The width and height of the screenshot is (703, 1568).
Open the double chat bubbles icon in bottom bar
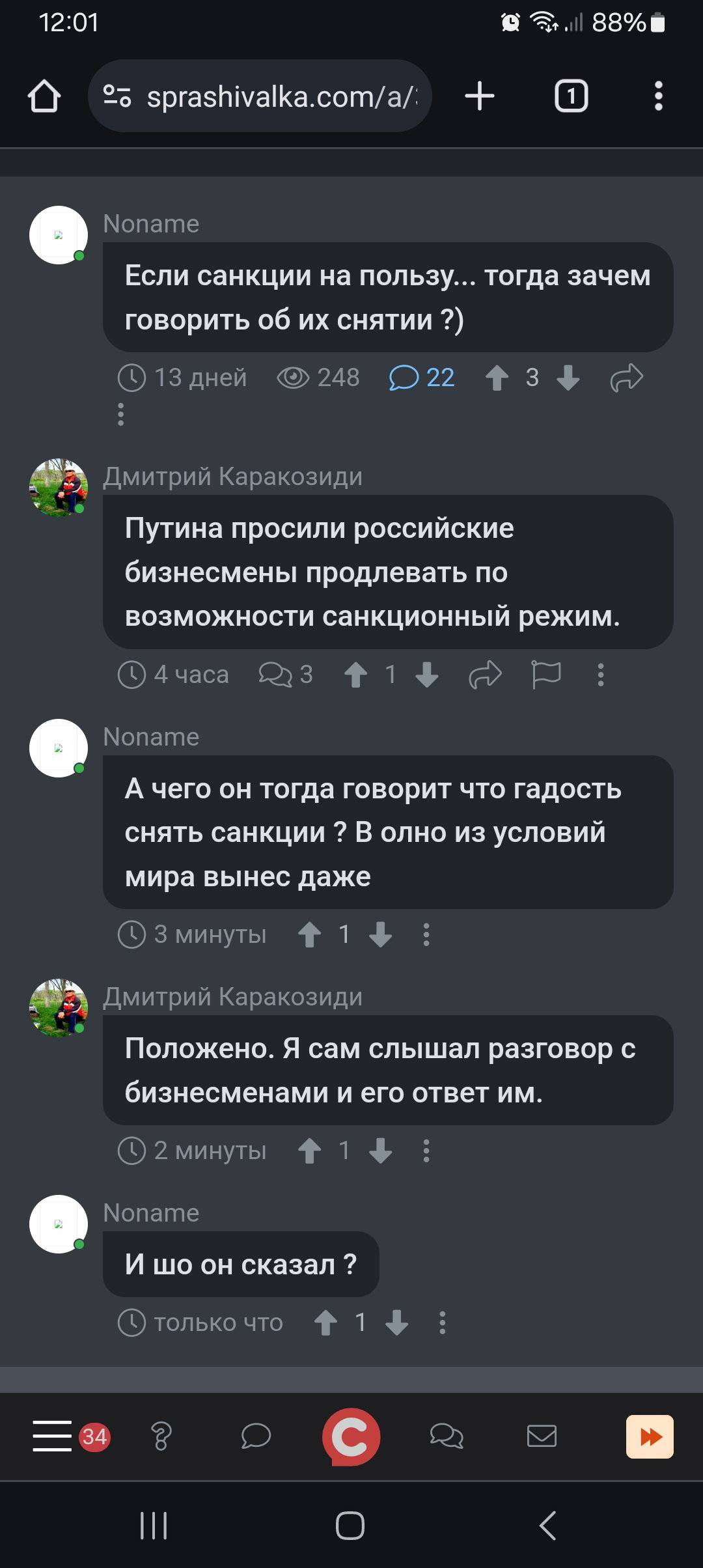click(x=447, y=1436)
